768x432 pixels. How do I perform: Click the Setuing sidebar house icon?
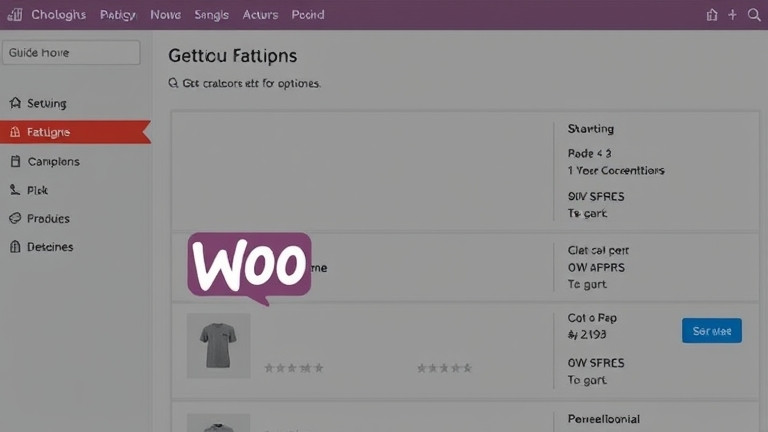pyautogui.click(x=15, y=103)
